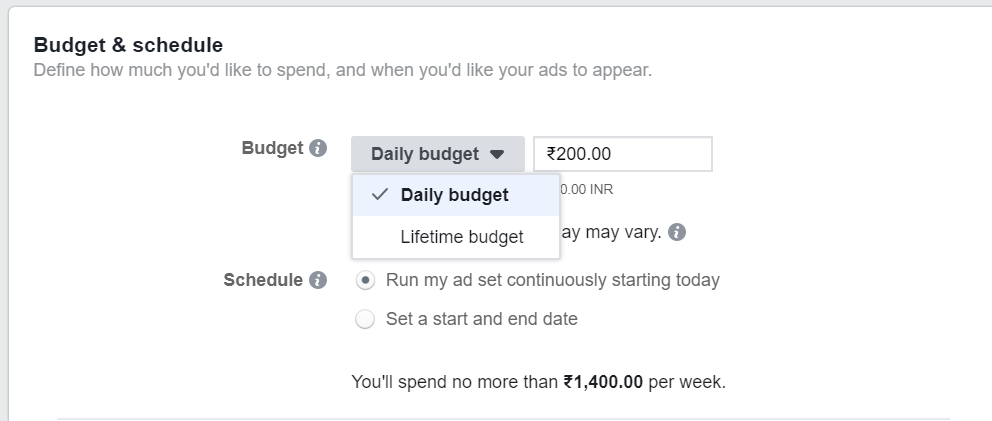The width and height of the screenshot is (992, 421).
Task: Click the ₹200.00 budget amount field
Action: tap(623, 154)
